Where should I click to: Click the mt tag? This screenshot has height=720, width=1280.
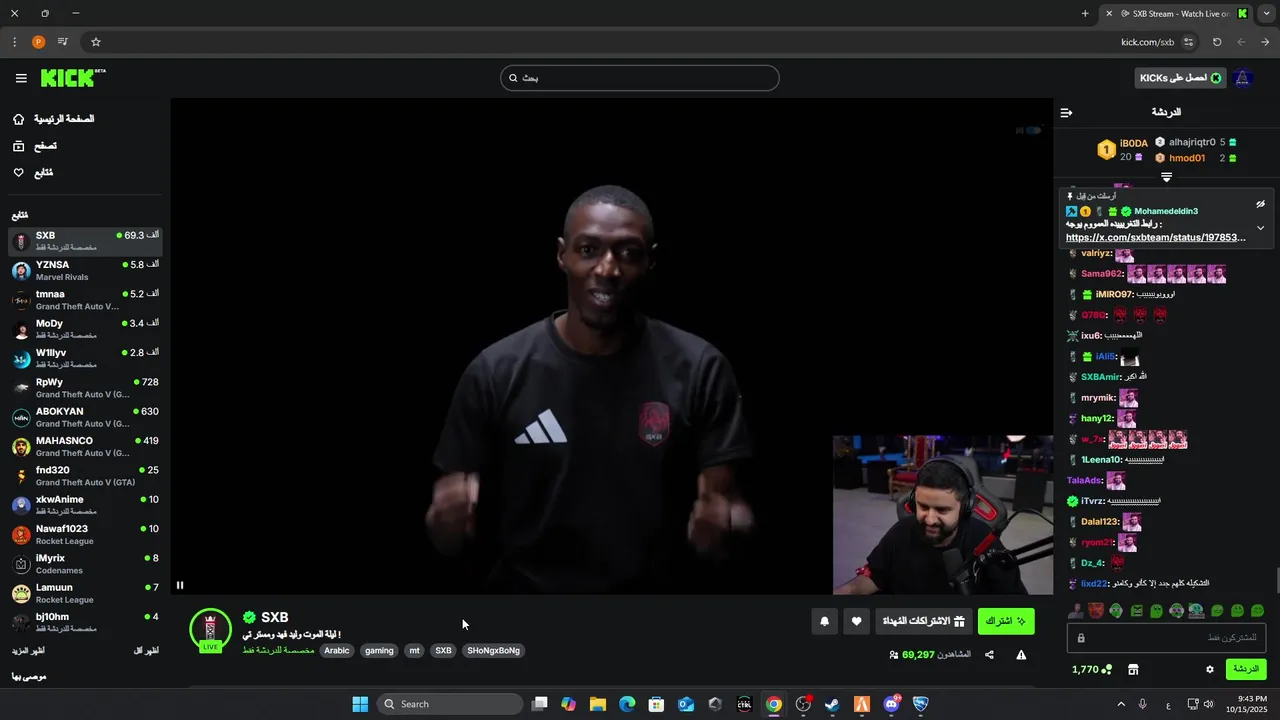click(414, 650)
